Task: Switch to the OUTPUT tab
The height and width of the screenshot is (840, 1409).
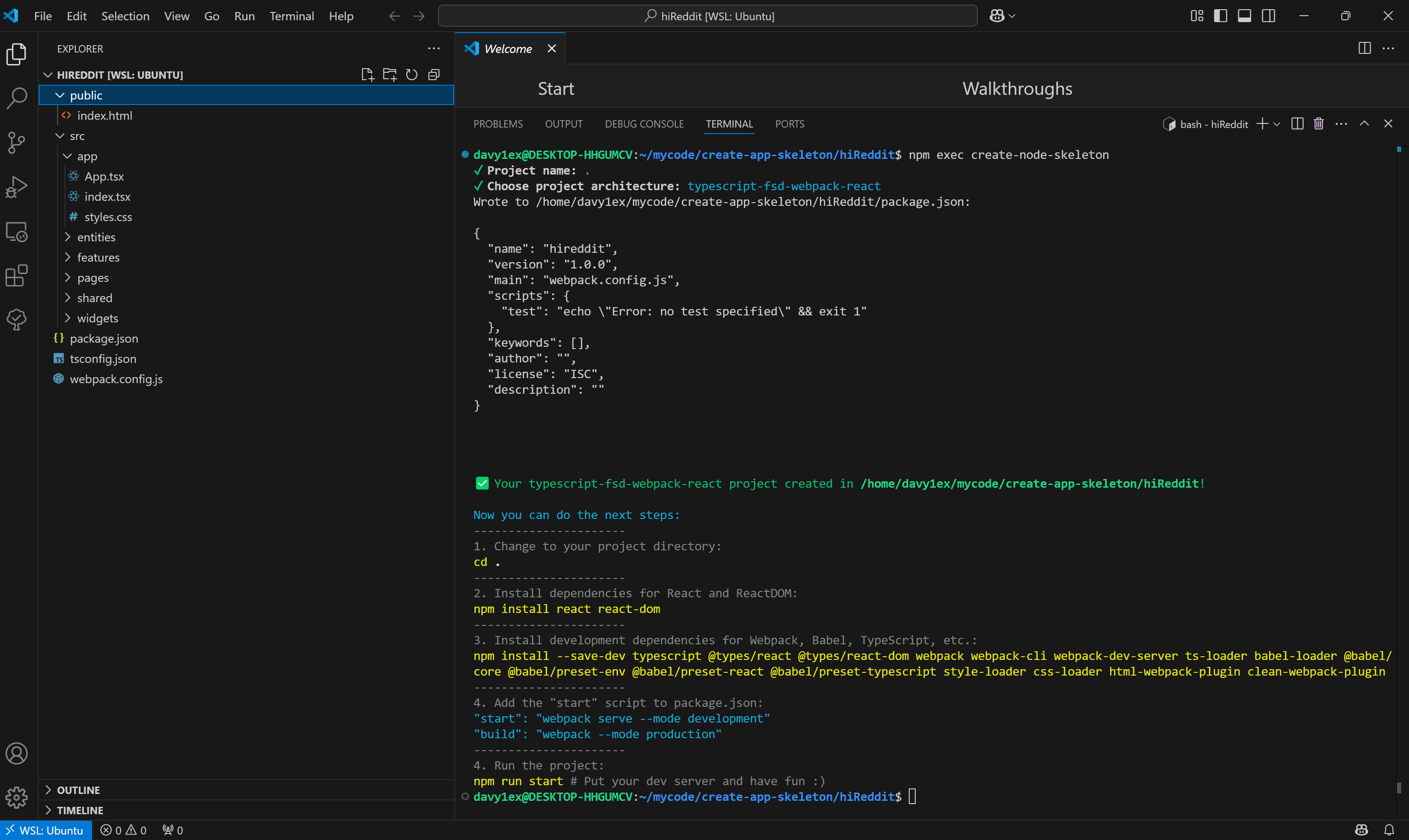Action: (x=564, y=124)
